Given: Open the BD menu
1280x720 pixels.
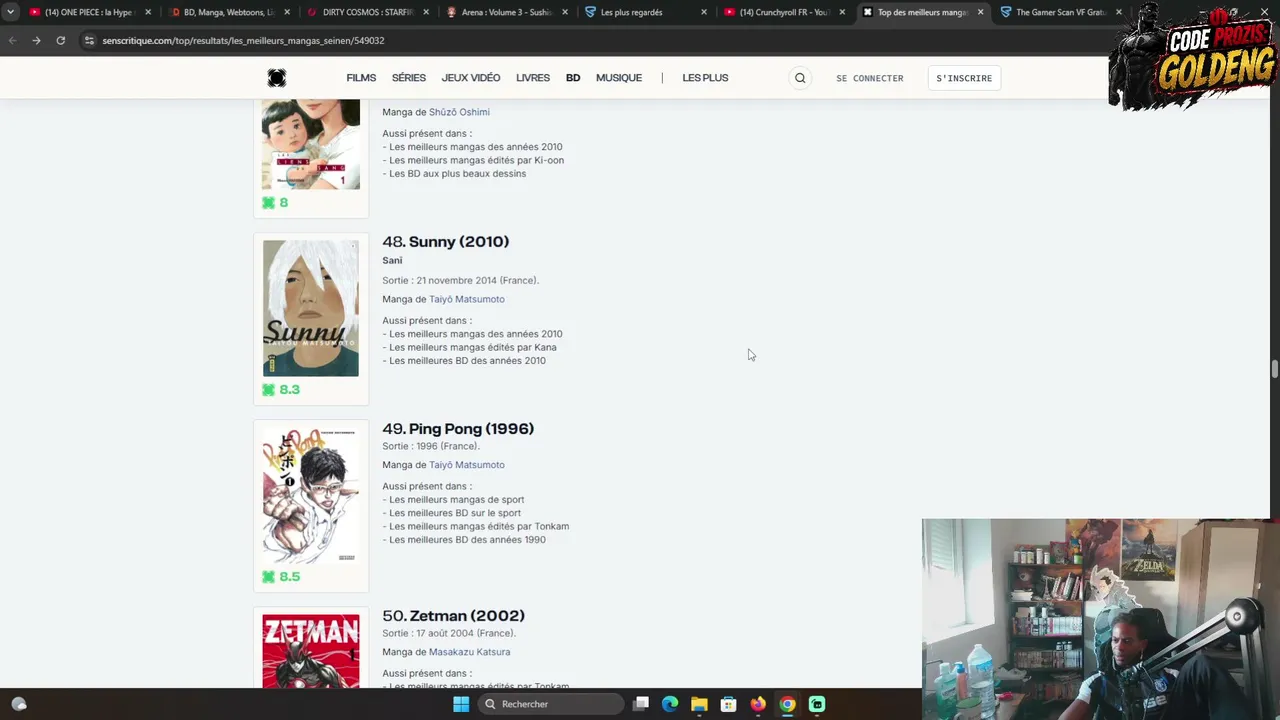Looking at the screenshot, I should click(x=573, y=78).
